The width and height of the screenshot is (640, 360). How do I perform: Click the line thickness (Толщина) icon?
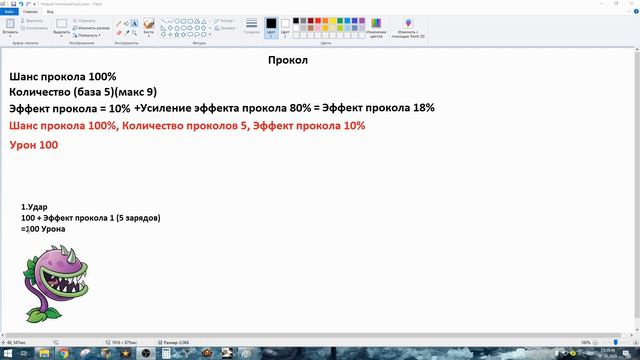[x=252, y=23]
